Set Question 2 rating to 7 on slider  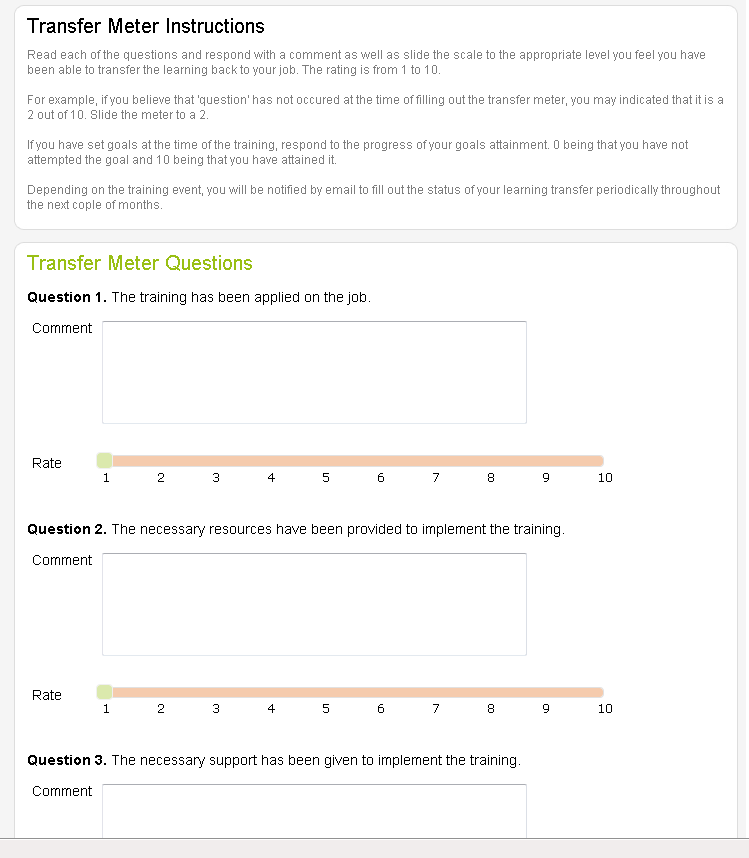point(435,692)
